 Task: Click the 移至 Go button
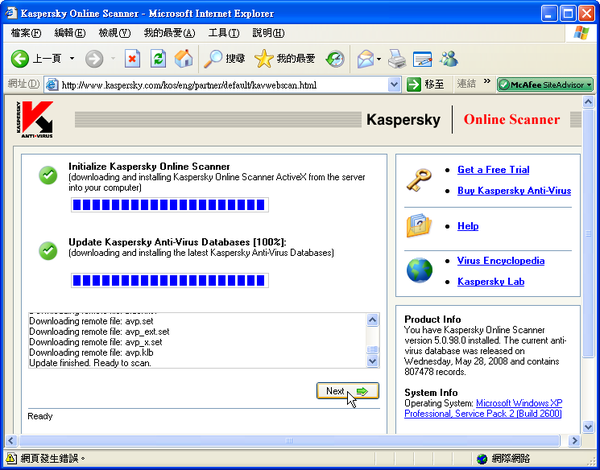(426, 85)
